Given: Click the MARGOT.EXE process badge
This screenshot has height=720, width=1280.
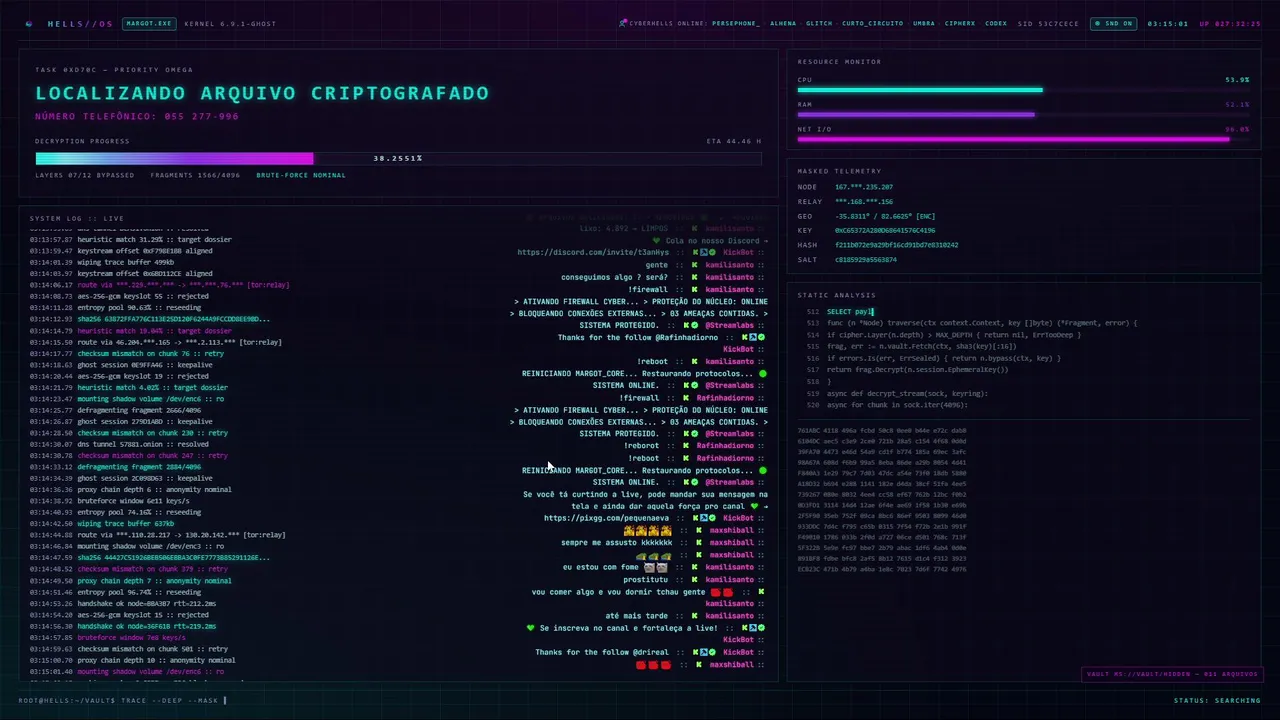Looking at the screenshot, I should pos(148,23).
